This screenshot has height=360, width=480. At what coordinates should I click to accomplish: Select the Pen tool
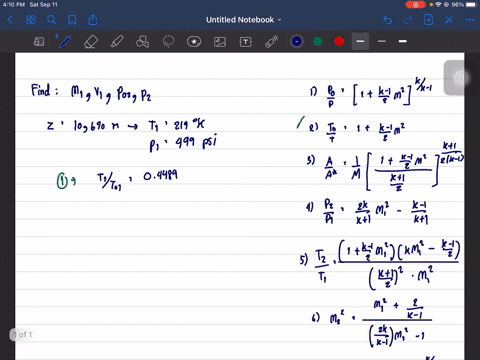(x=65, y=42)
